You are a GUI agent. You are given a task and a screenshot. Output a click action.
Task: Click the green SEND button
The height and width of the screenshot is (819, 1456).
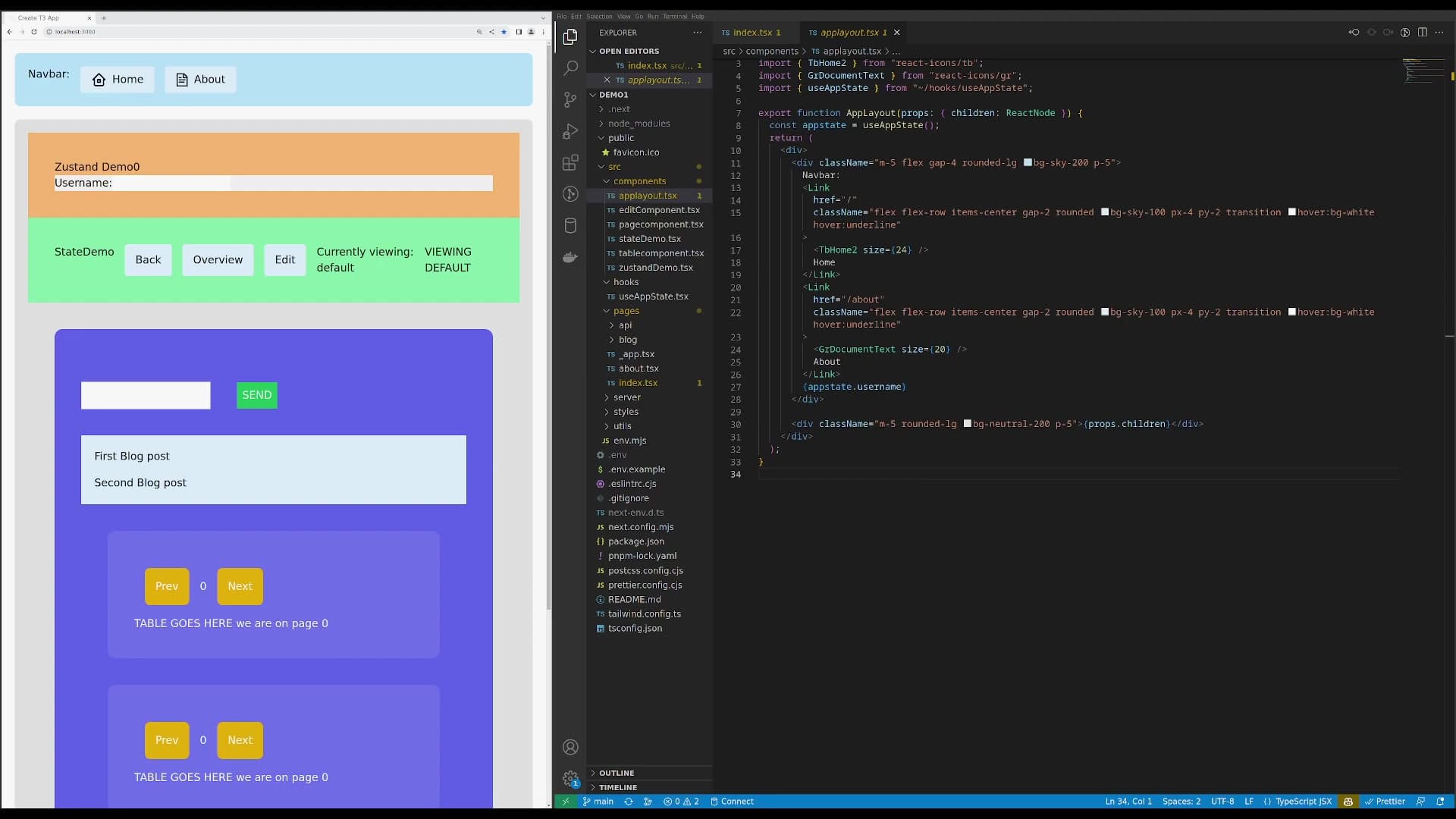point(256,395)
